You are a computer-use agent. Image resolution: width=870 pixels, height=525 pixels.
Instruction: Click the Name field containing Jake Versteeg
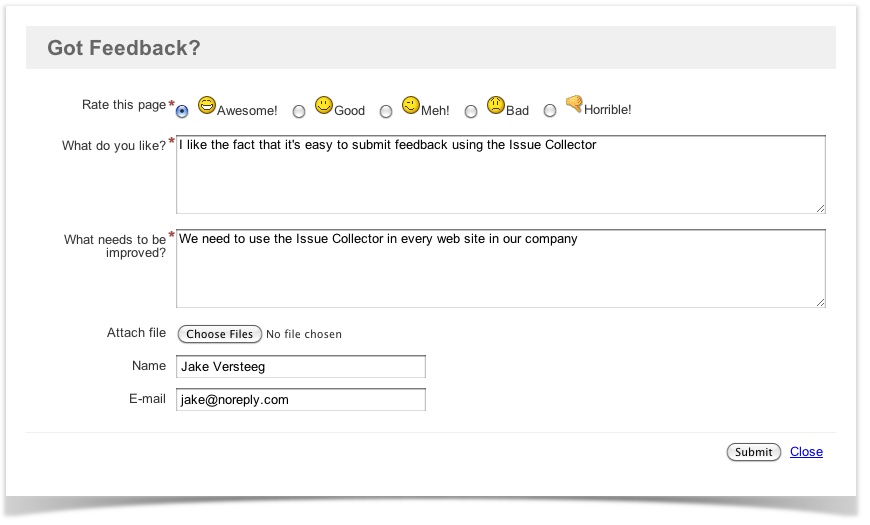[x=301, y=367]
